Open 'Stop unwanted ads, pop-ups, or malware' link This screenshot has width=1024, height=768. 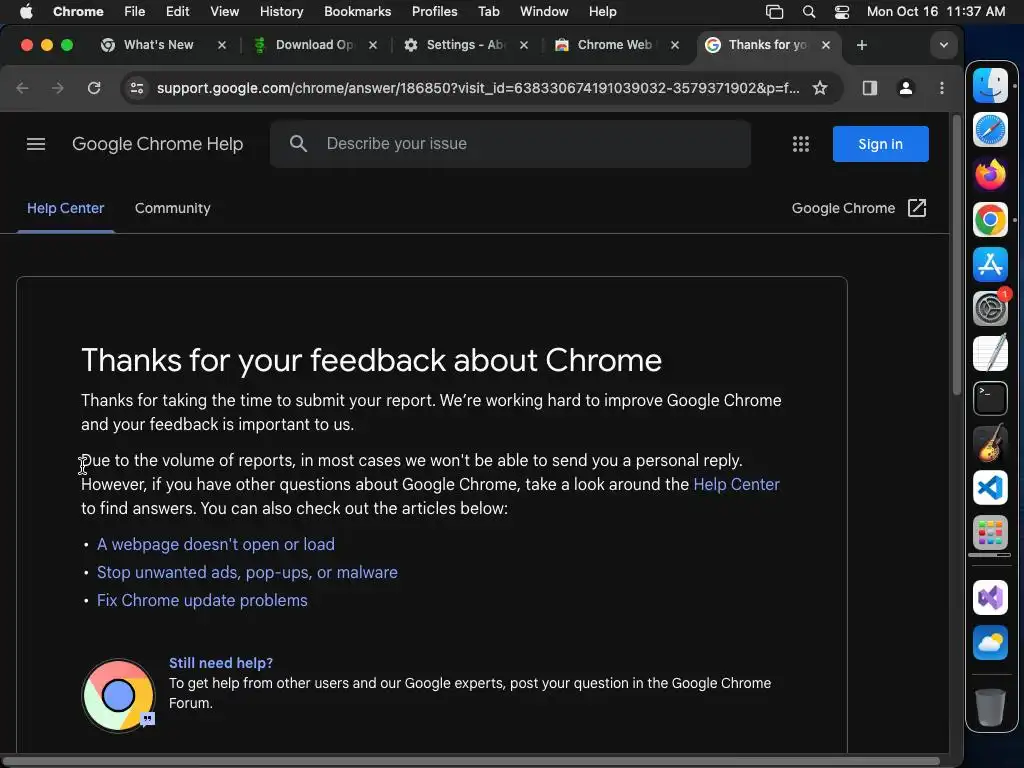(x=247, y=573)
